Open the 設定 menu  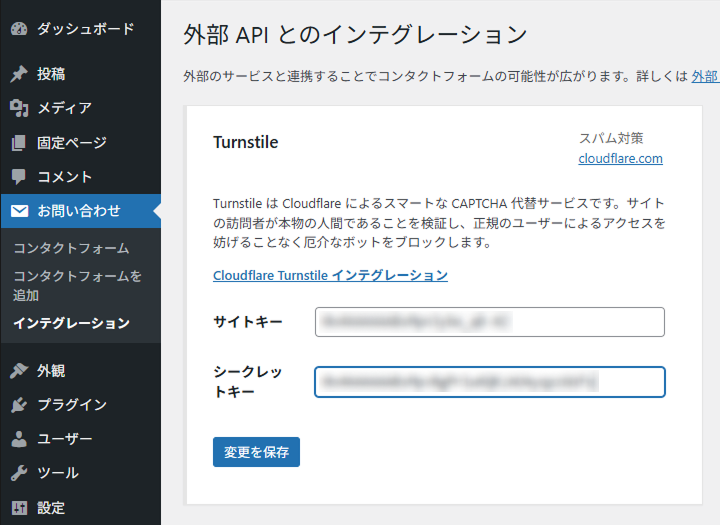80,508
